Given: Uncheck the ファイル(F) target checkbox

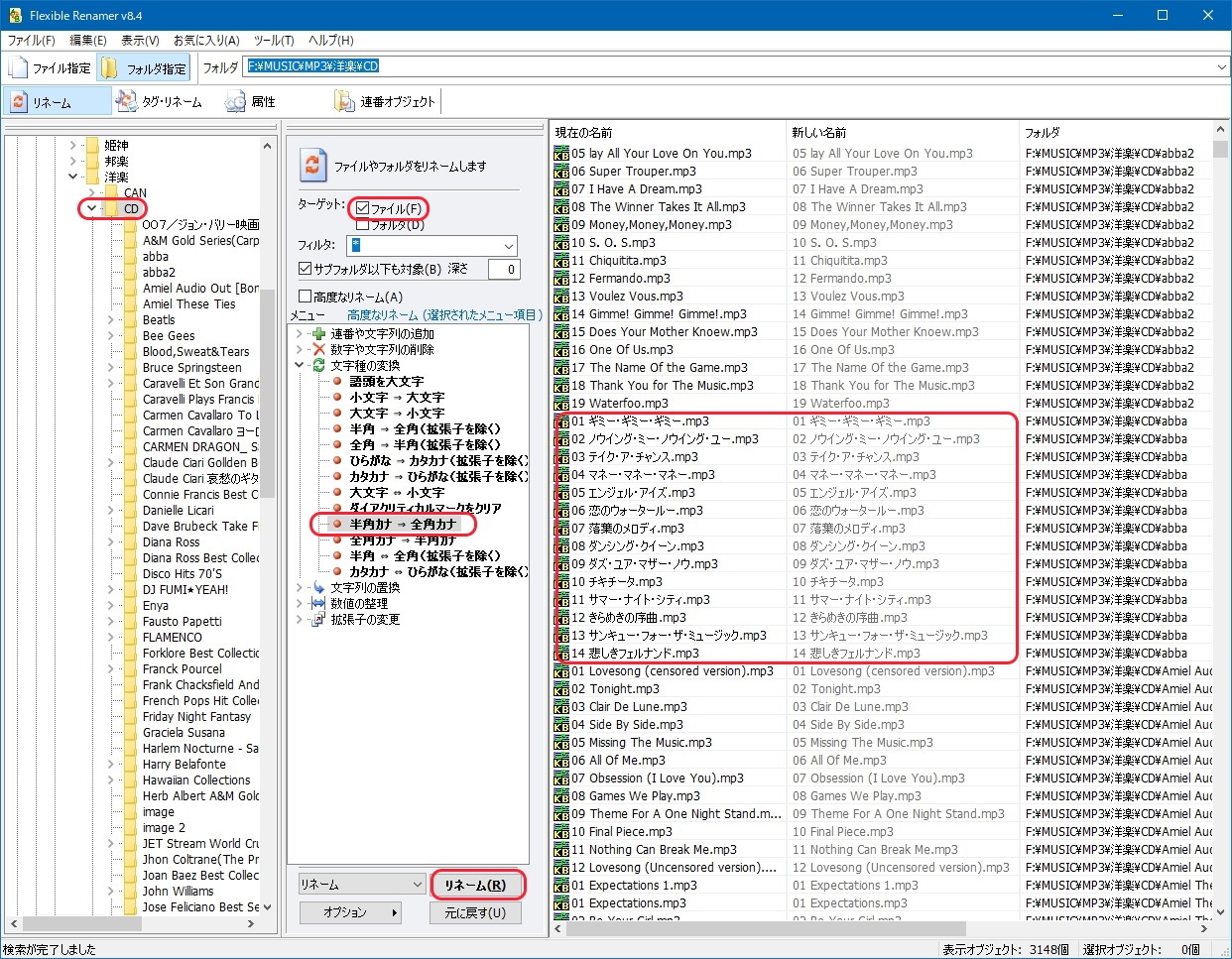Looking at the screenshot, I should click(x=362, y=208).
